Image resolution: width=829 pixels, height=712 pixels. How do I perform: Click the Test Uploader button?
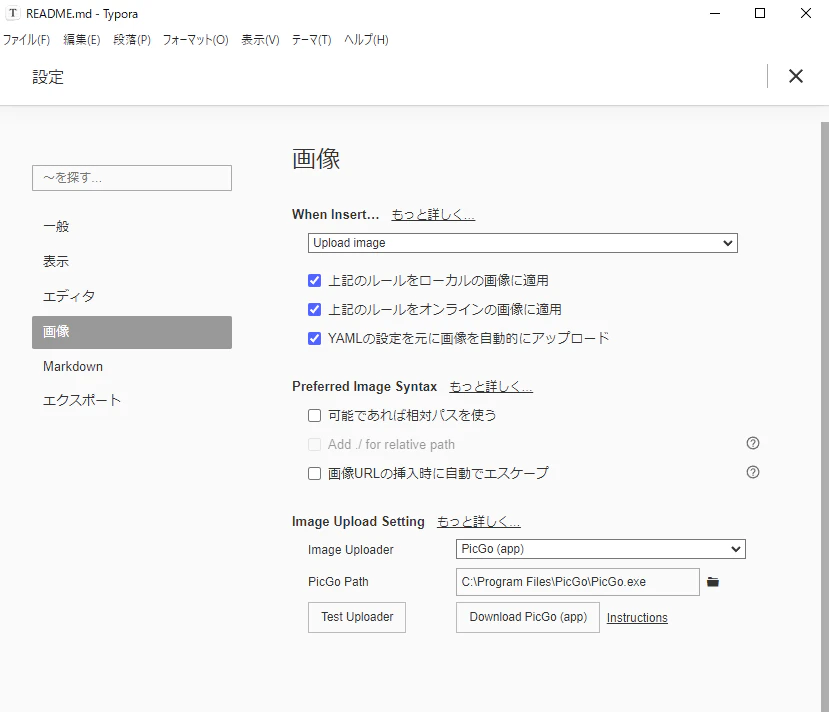pos(357,617)
